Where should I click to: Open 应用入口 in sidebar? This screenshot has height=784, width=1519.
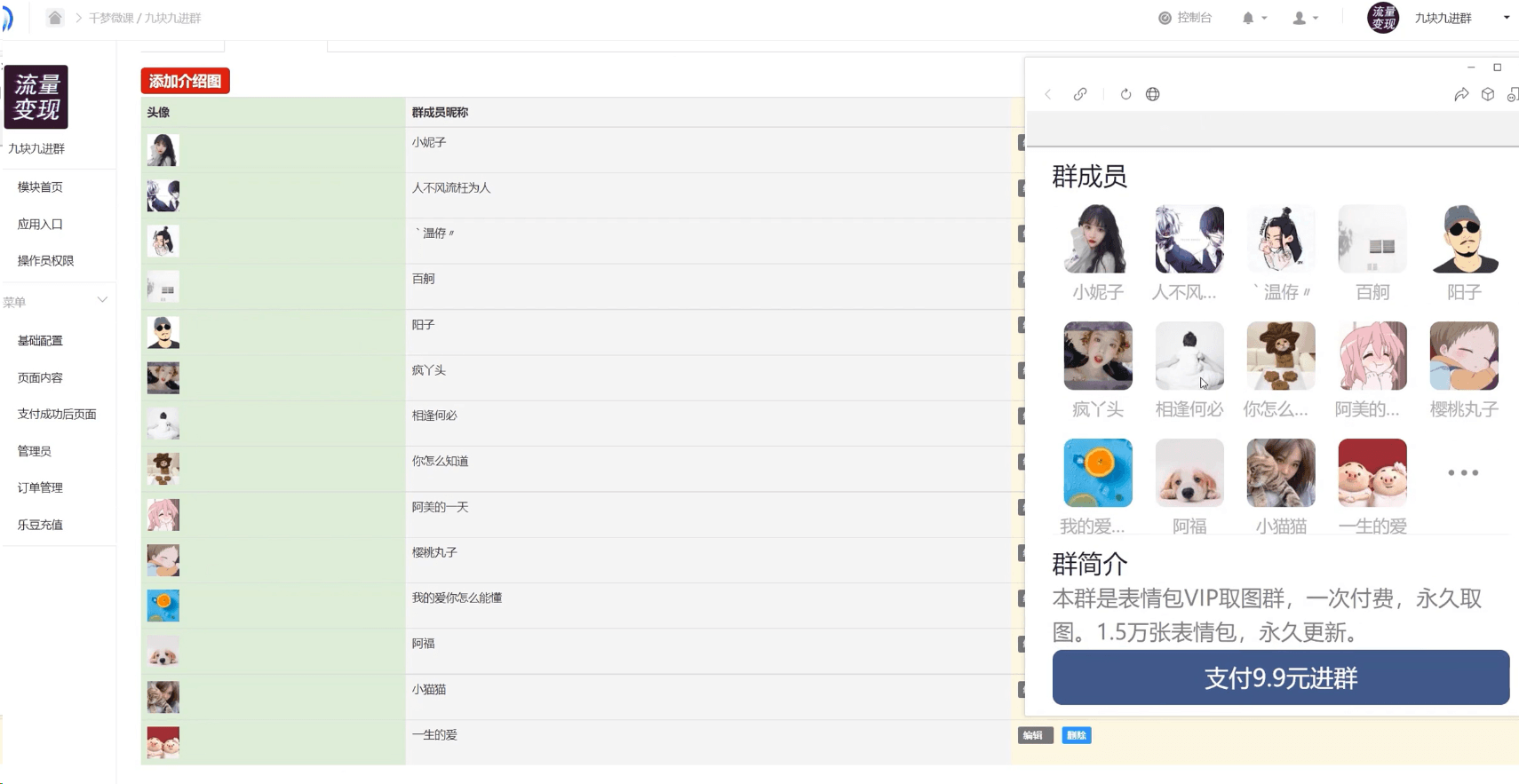[x=40, y=225]
